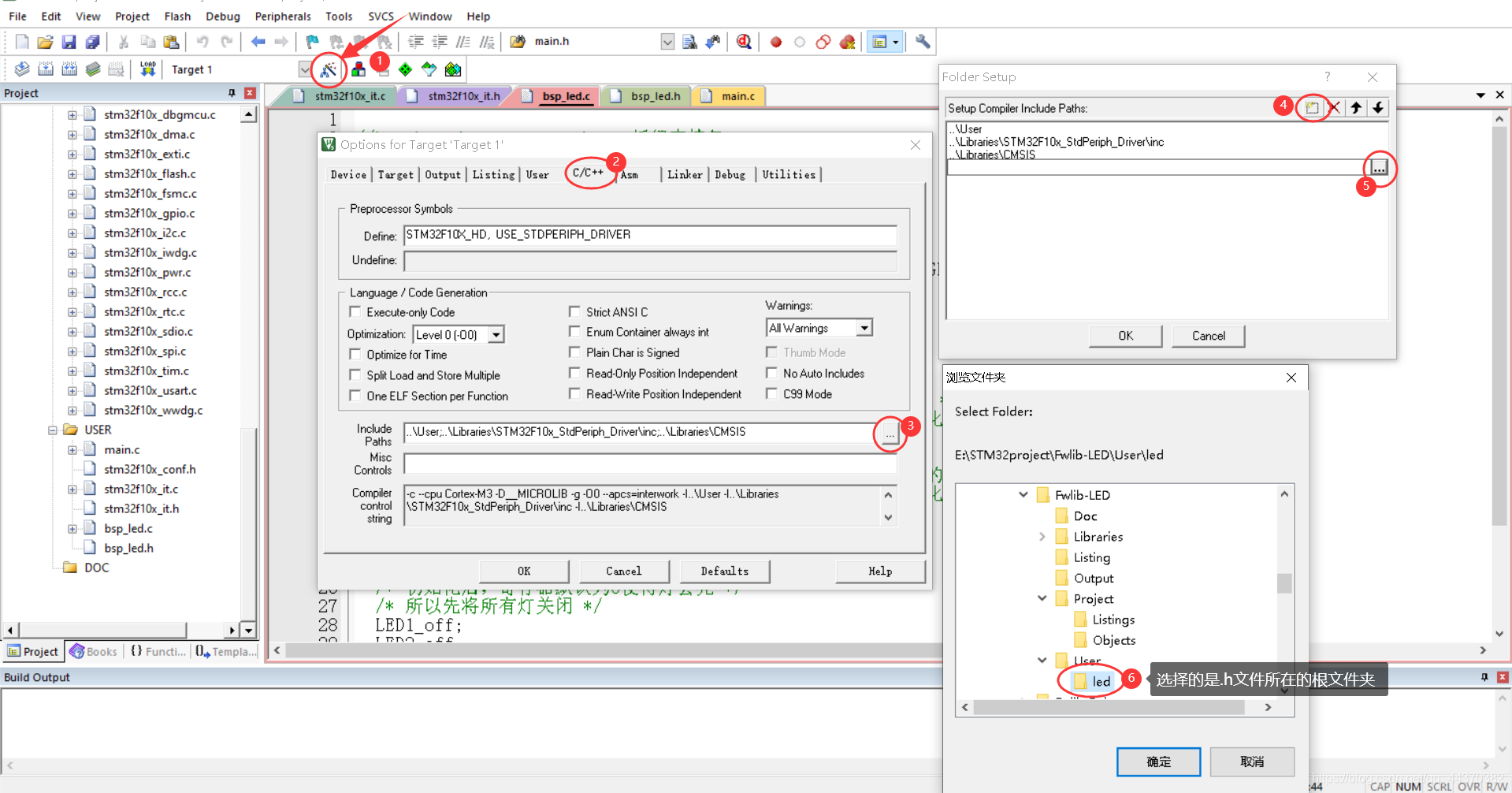
Task: Open the Target 1 selection dropdown
Action: 304,69
